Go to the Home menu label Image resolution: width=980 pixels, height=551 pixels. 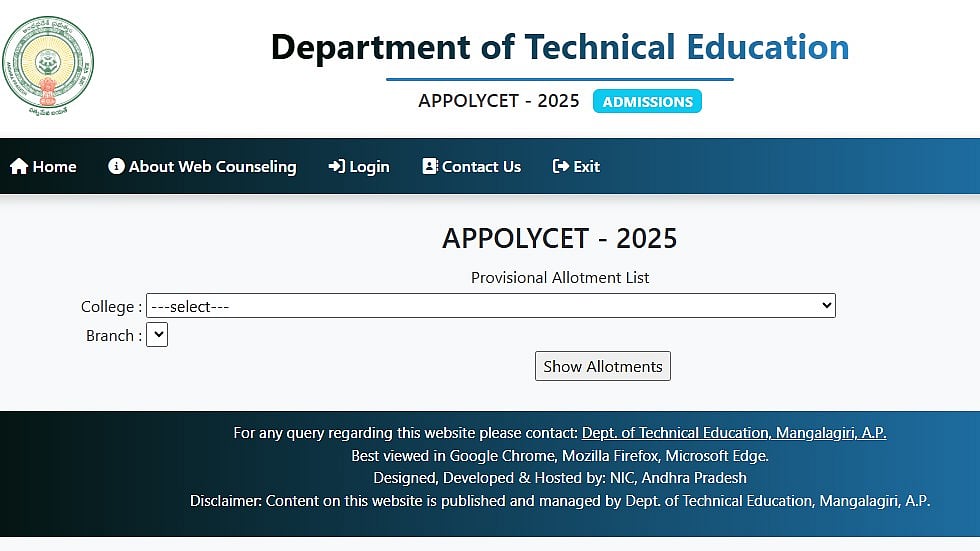point(54,167)
